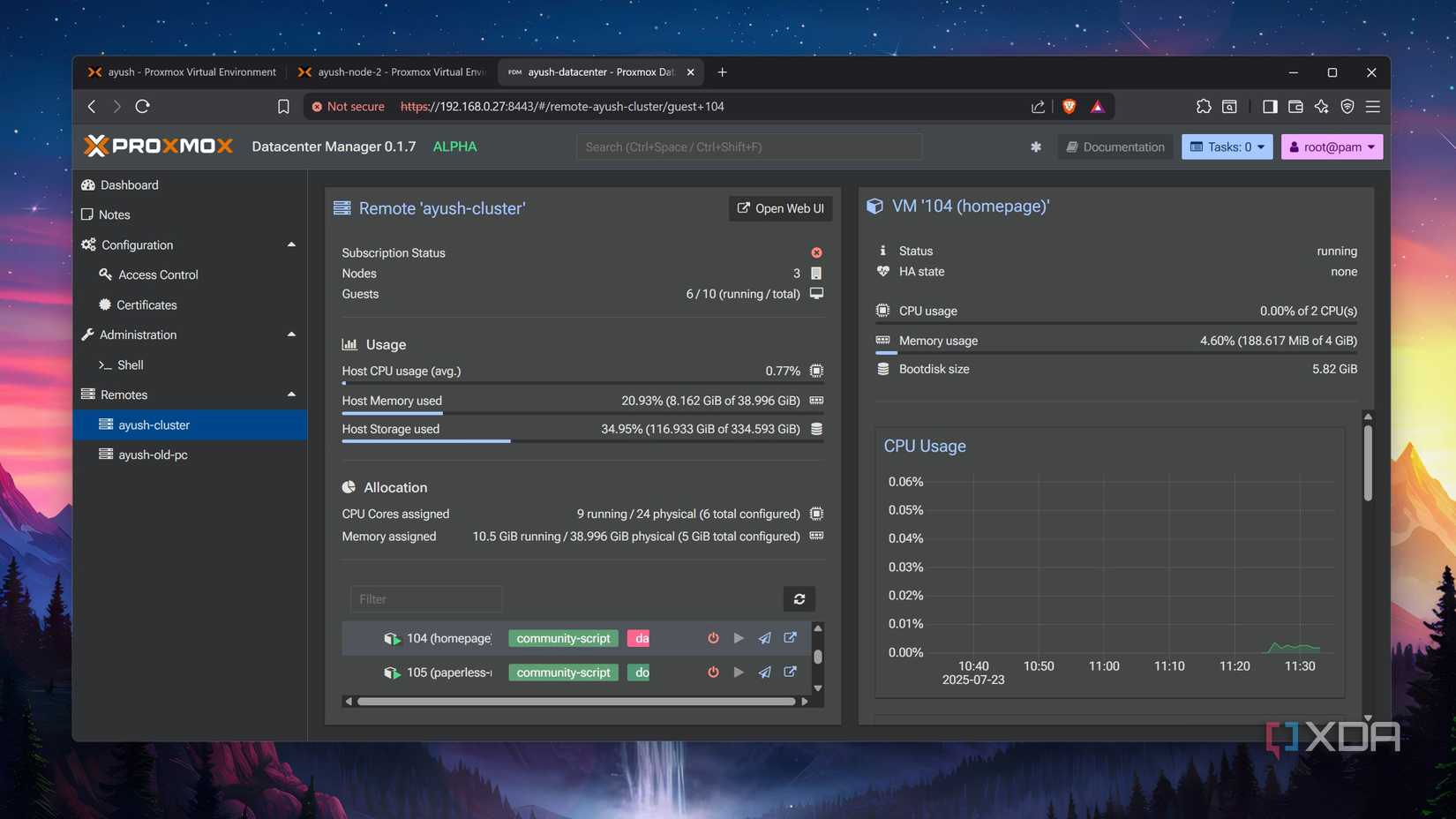Start guest 104 homepage with play icon

pos(739,638)
